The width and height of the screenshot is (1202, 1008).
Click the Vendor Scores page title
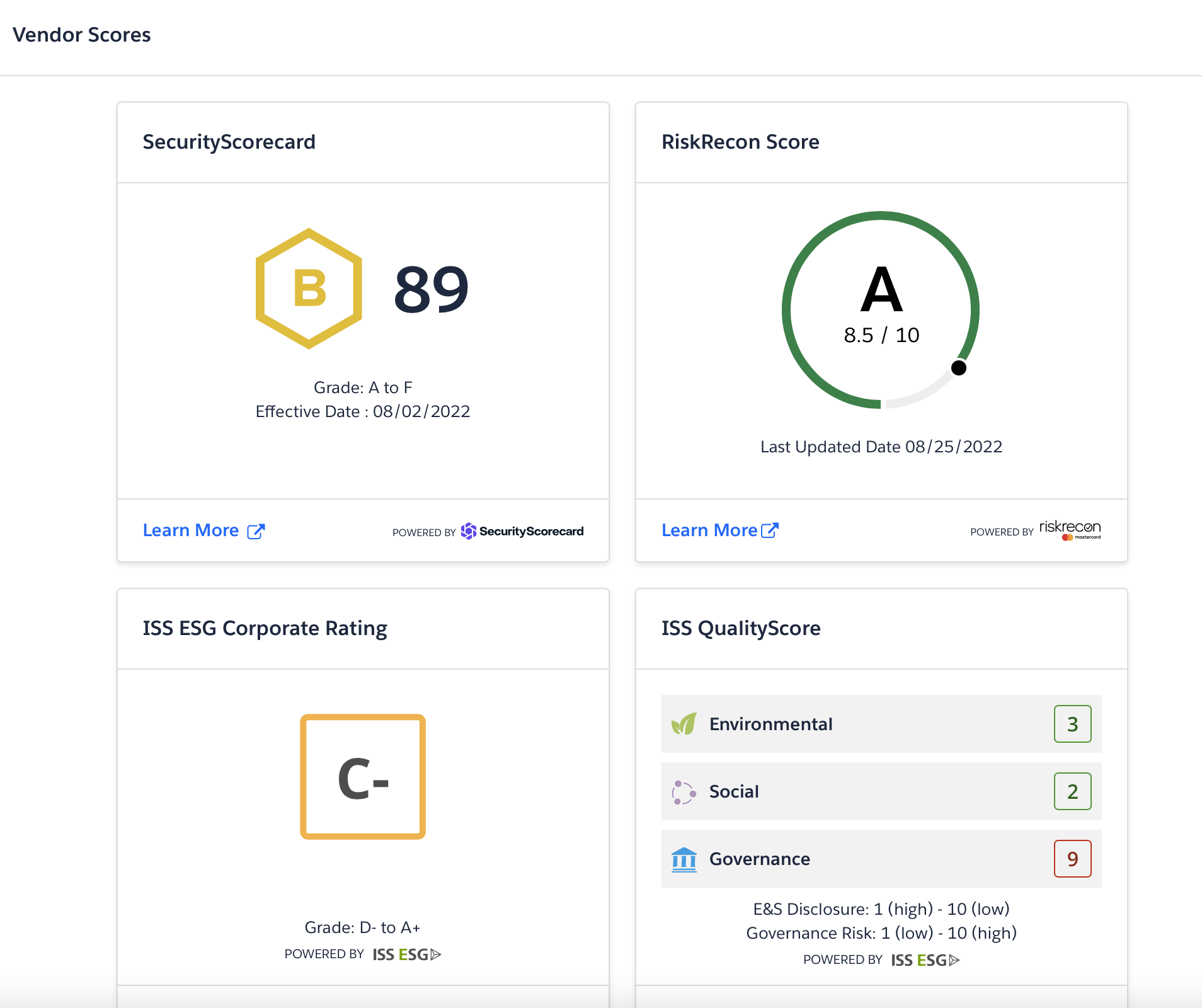pos(82,35)
